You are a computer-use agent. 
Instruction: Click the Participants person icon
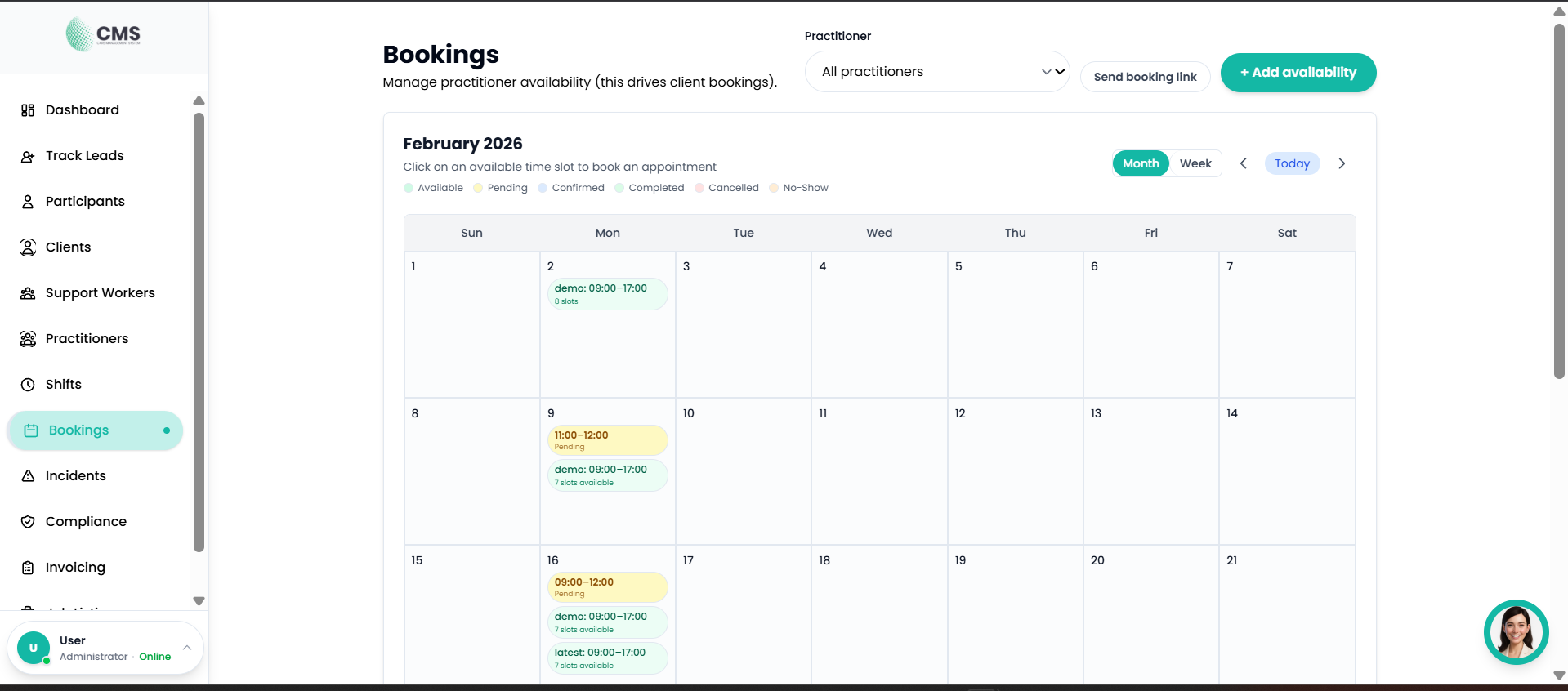point(28,202)
